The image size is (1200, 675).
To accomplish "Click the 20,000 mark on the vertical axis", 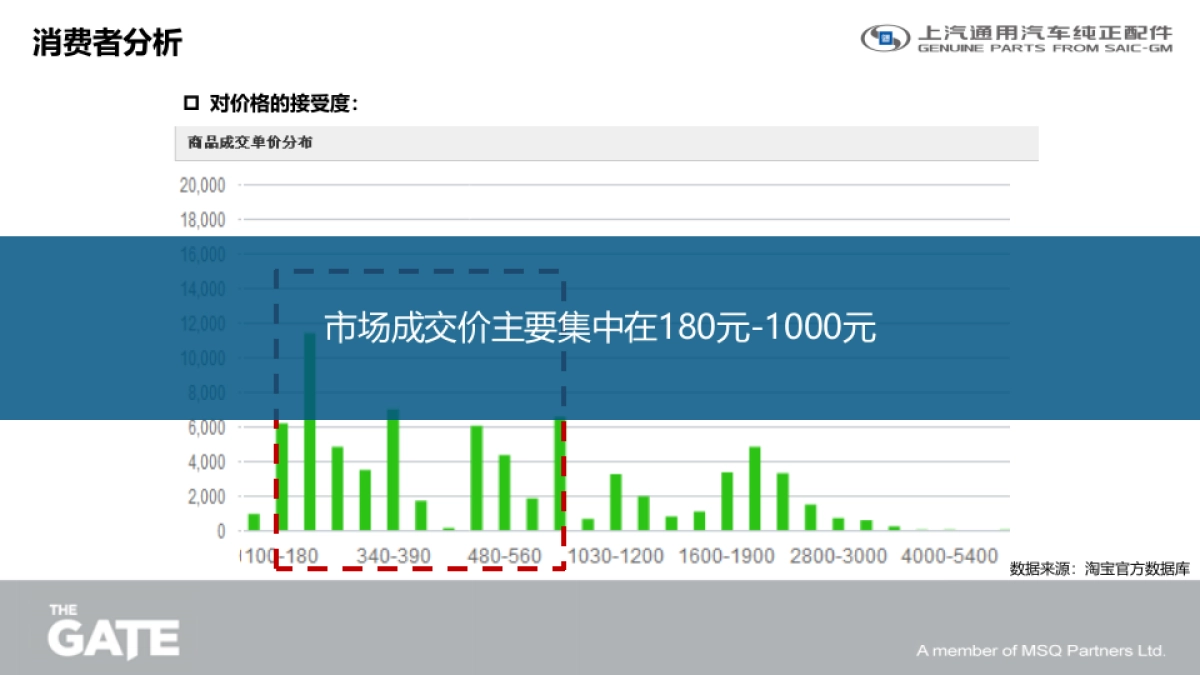I will (201, 184).
